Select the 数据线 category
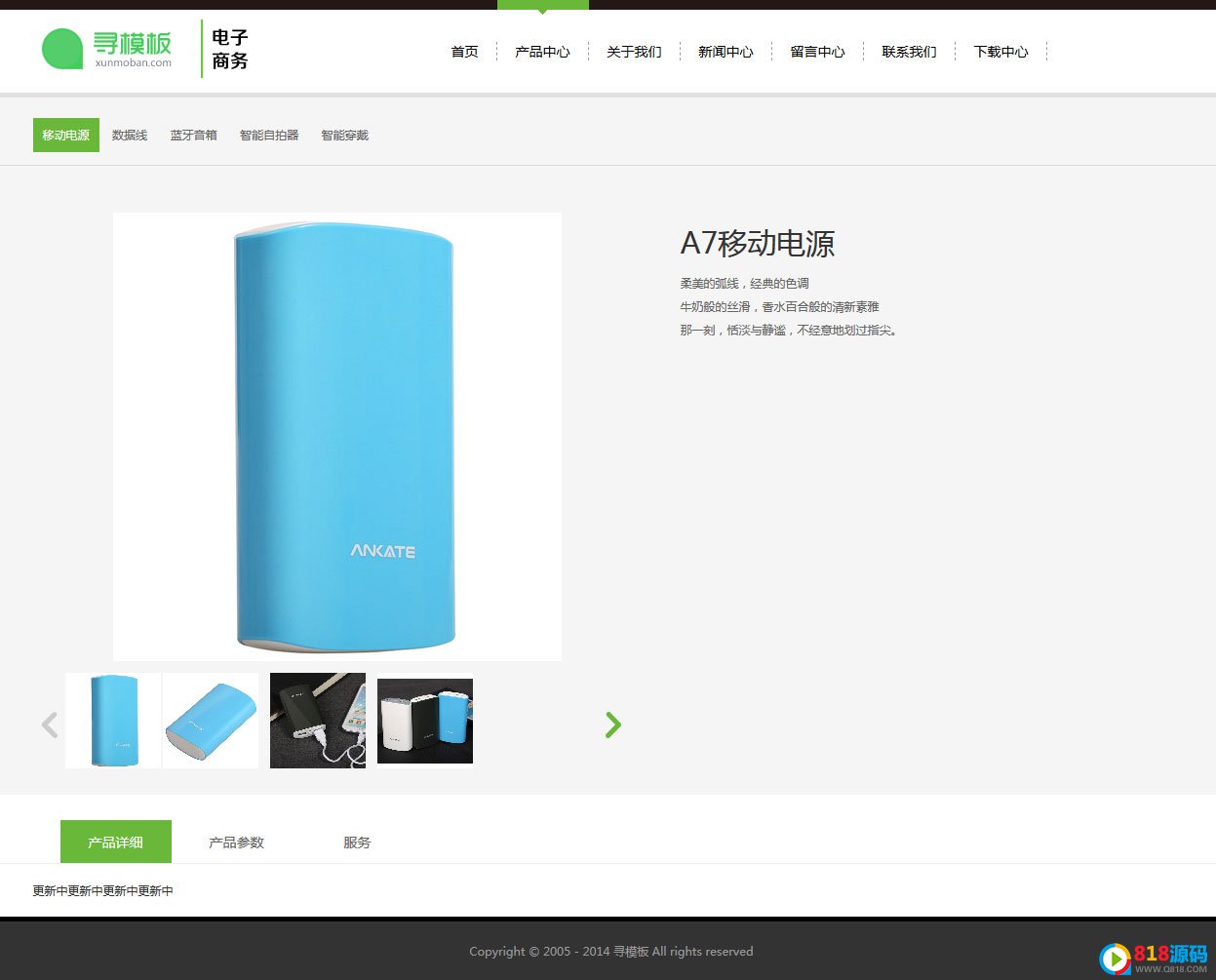Screen dimensions: 1216x980 130,136
